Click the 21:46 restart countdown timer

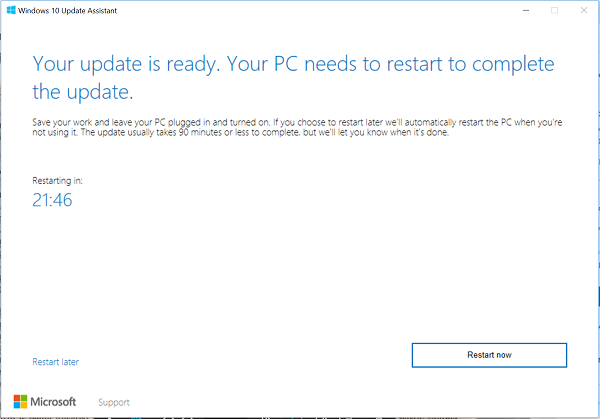[52, 201]
